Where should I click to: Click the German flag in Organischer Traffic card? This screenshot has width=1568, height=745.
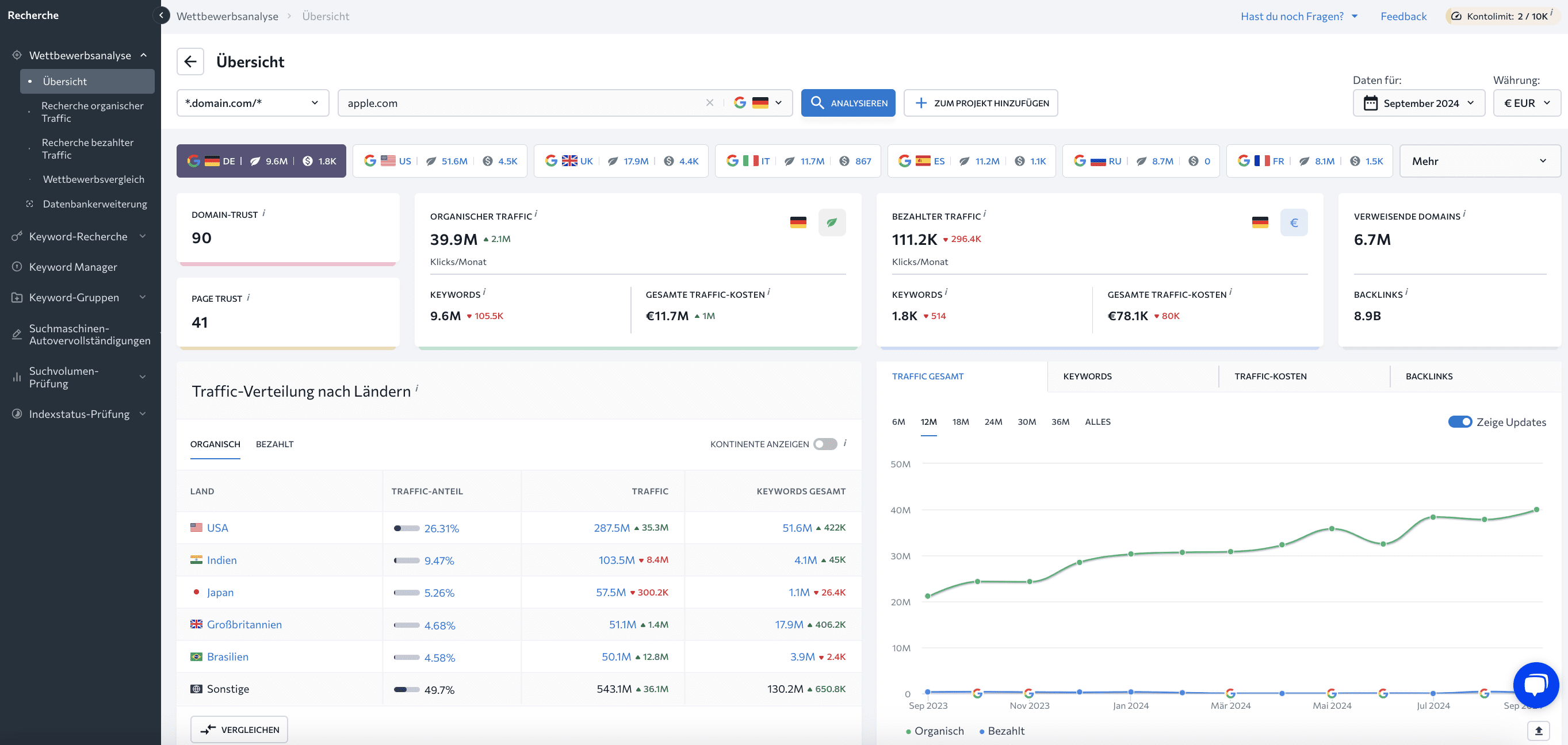[x=798, y=222]
